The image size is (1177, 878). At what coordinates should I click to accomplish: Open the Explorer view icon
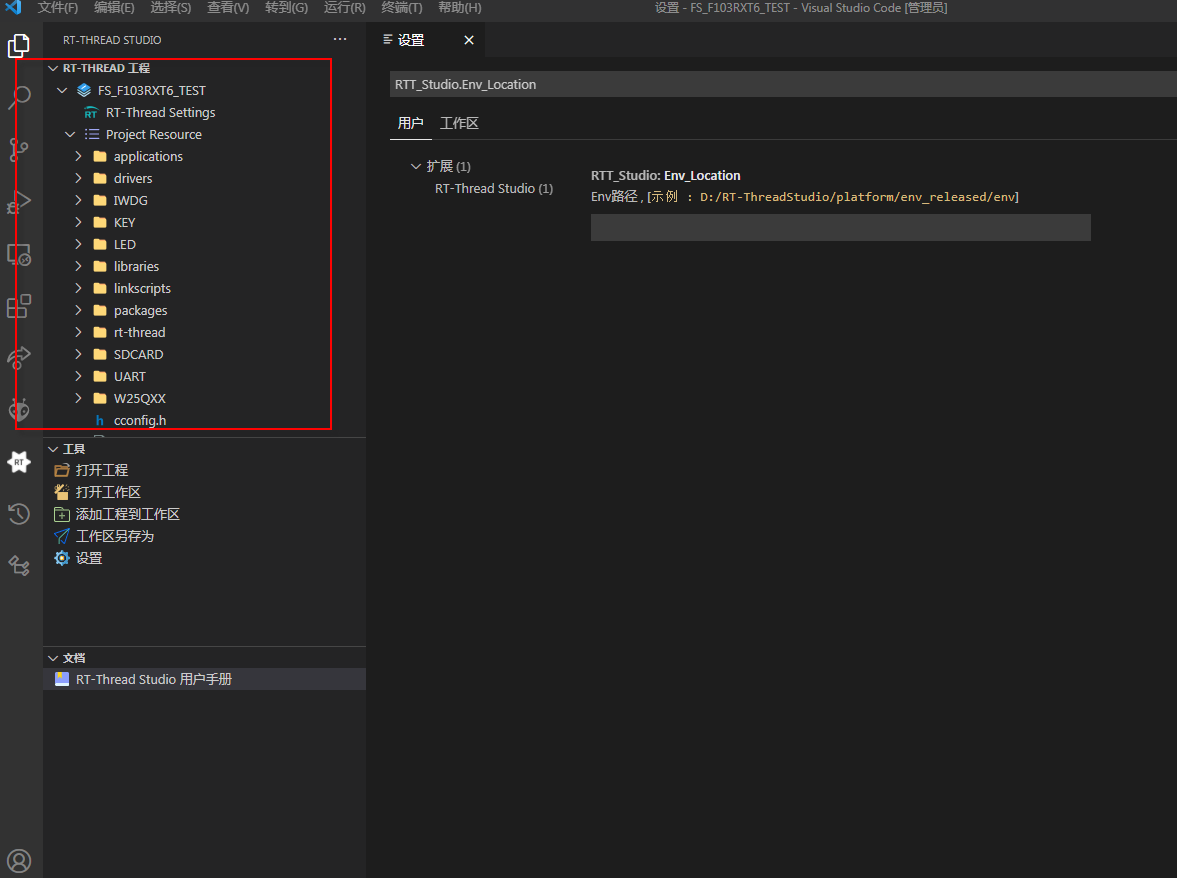coord(19,45)
